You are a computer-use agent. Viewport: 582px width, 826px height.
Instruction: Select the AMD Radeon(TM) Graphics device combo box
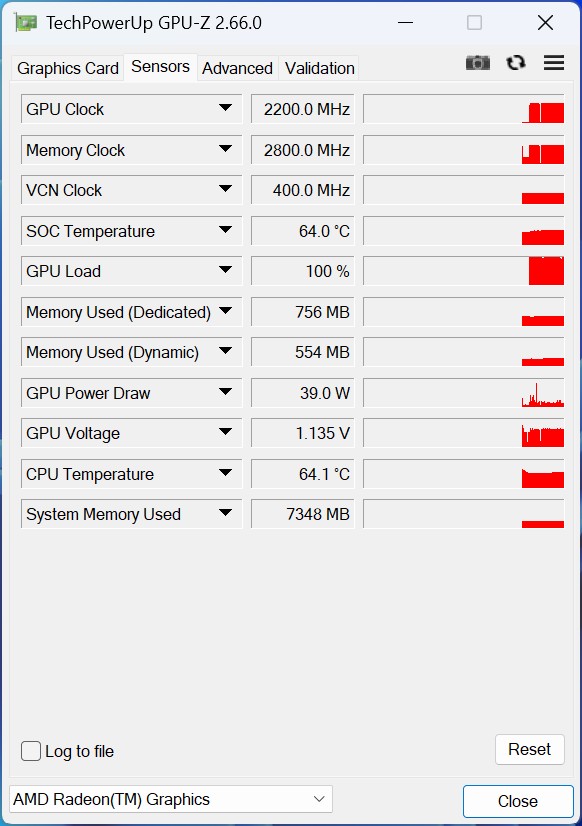pos(171,799)
